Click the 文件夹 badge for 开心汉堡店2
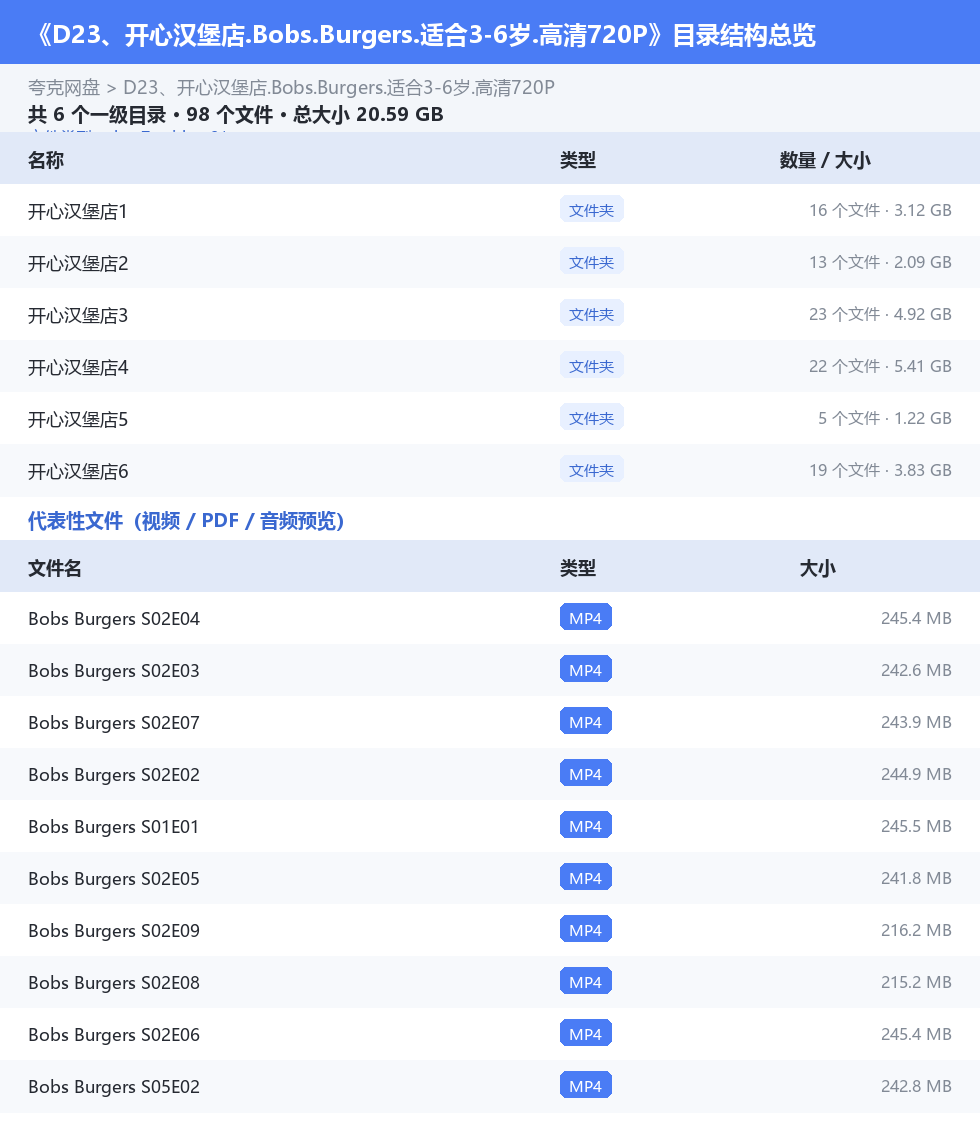 pyautogui.click(x=591, y=262)
